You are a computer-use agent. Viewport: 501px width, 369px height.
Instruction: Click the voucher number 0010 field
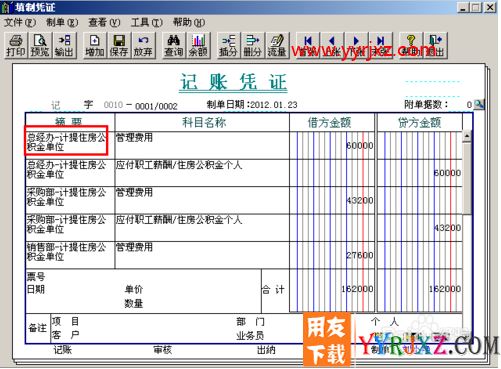pos(113,105)
